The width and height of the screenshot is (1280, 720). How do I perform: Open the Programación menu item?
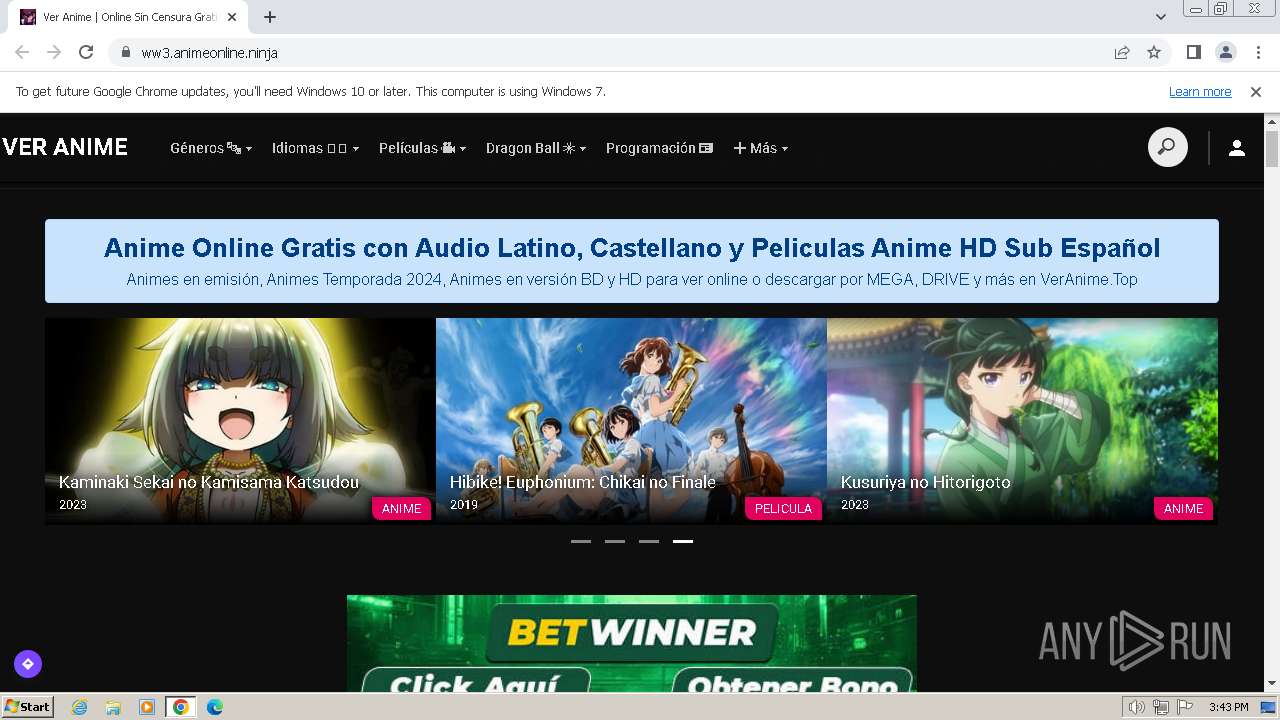click(x=659, y=148)
